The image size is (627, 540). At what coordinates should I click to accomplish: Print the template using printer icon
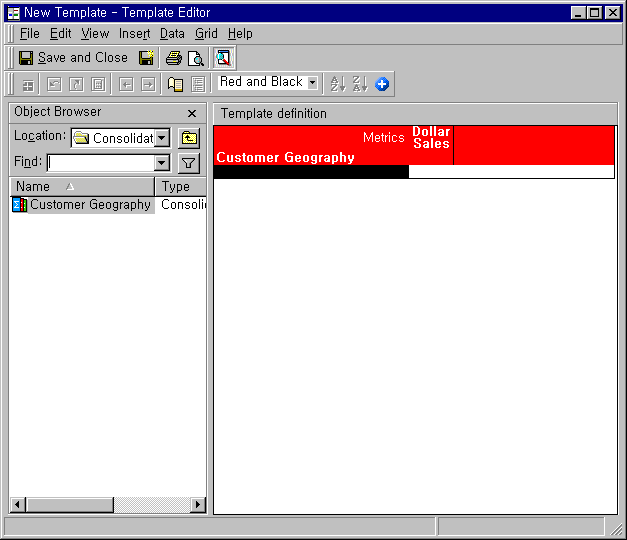click(x=174, y=58)
